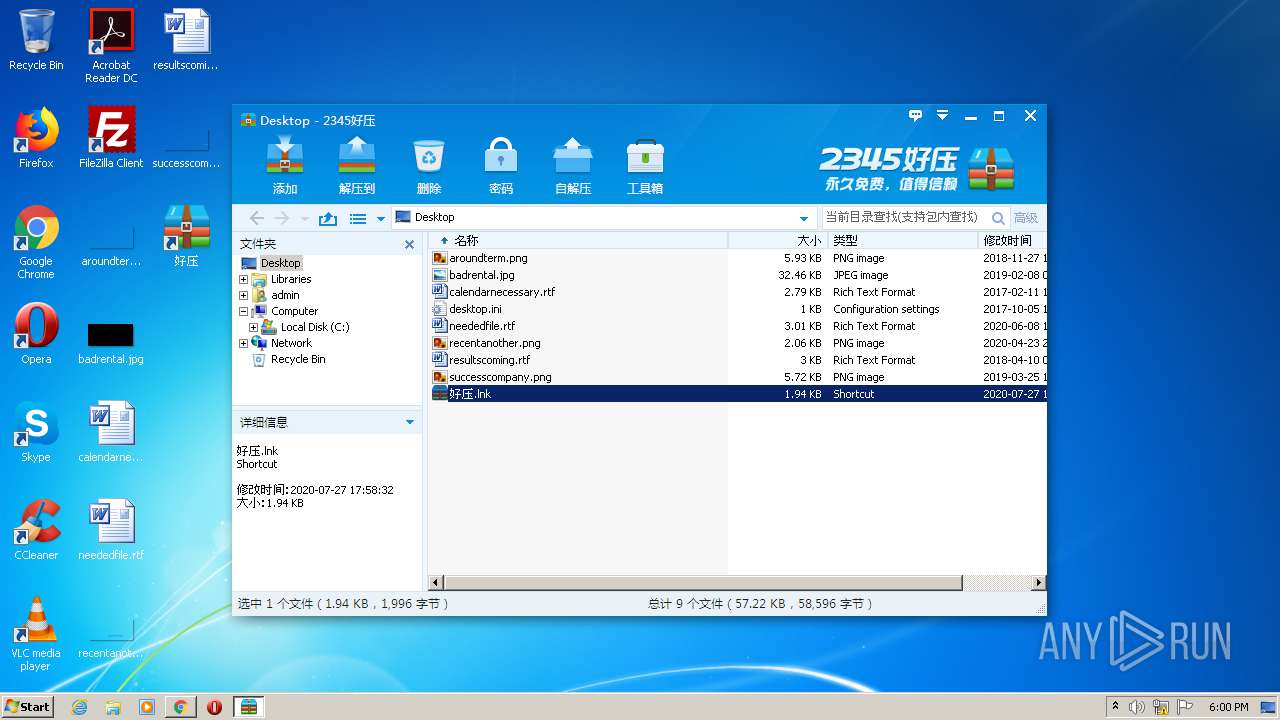This screenshot has height=720, width=1280.
Task: Expand the admin tree node
Action: 243,295
